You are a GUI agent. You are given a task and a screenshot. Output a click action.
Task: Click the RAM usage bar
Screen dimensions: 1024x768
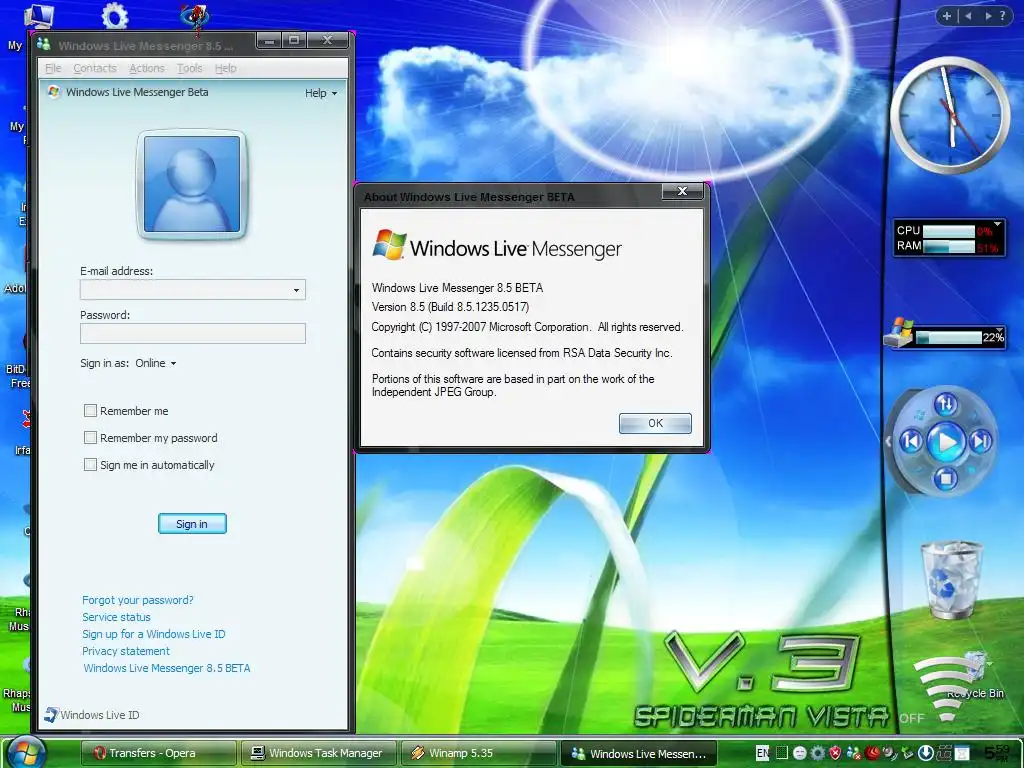[x=949, y=246]
